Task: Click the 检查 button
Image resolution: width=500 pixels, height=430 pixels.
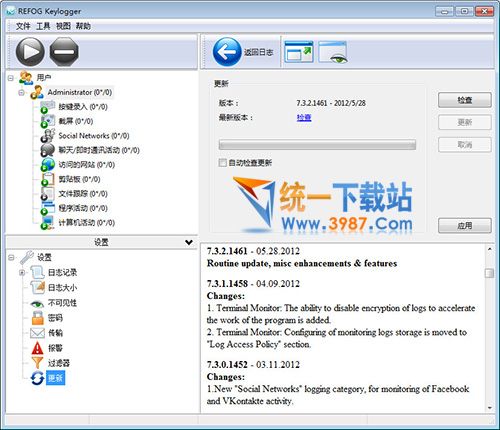Action: pyautogui.click(x=465, y=100)
